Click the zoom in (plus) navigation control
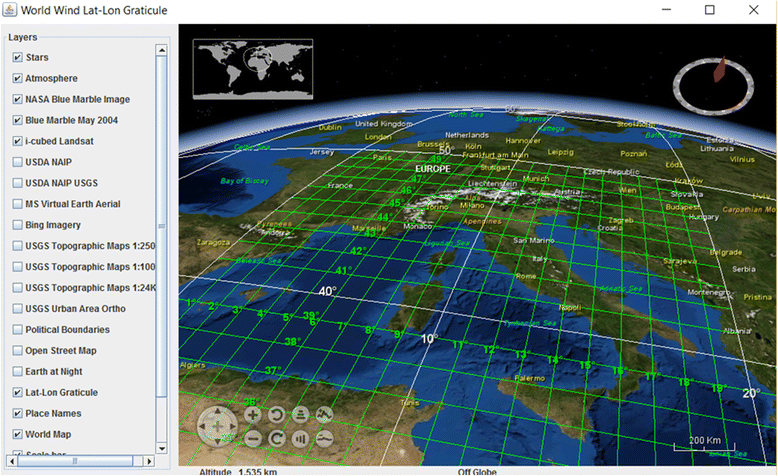778x476 pixels. tap(253, 414)
